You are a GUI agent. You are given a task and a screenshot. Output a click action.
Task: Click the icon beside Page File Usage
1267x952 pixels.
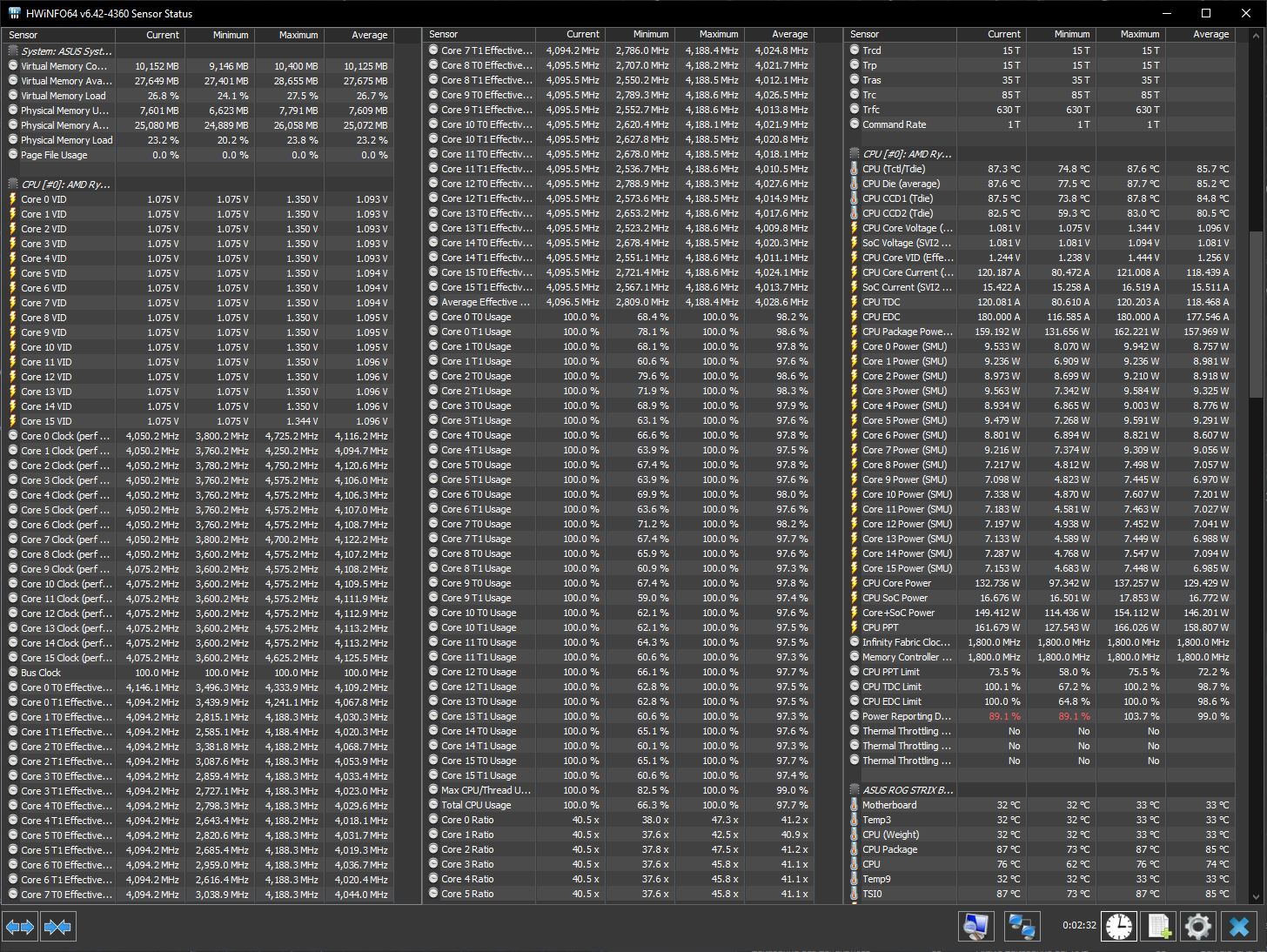[x=13, y=155]
